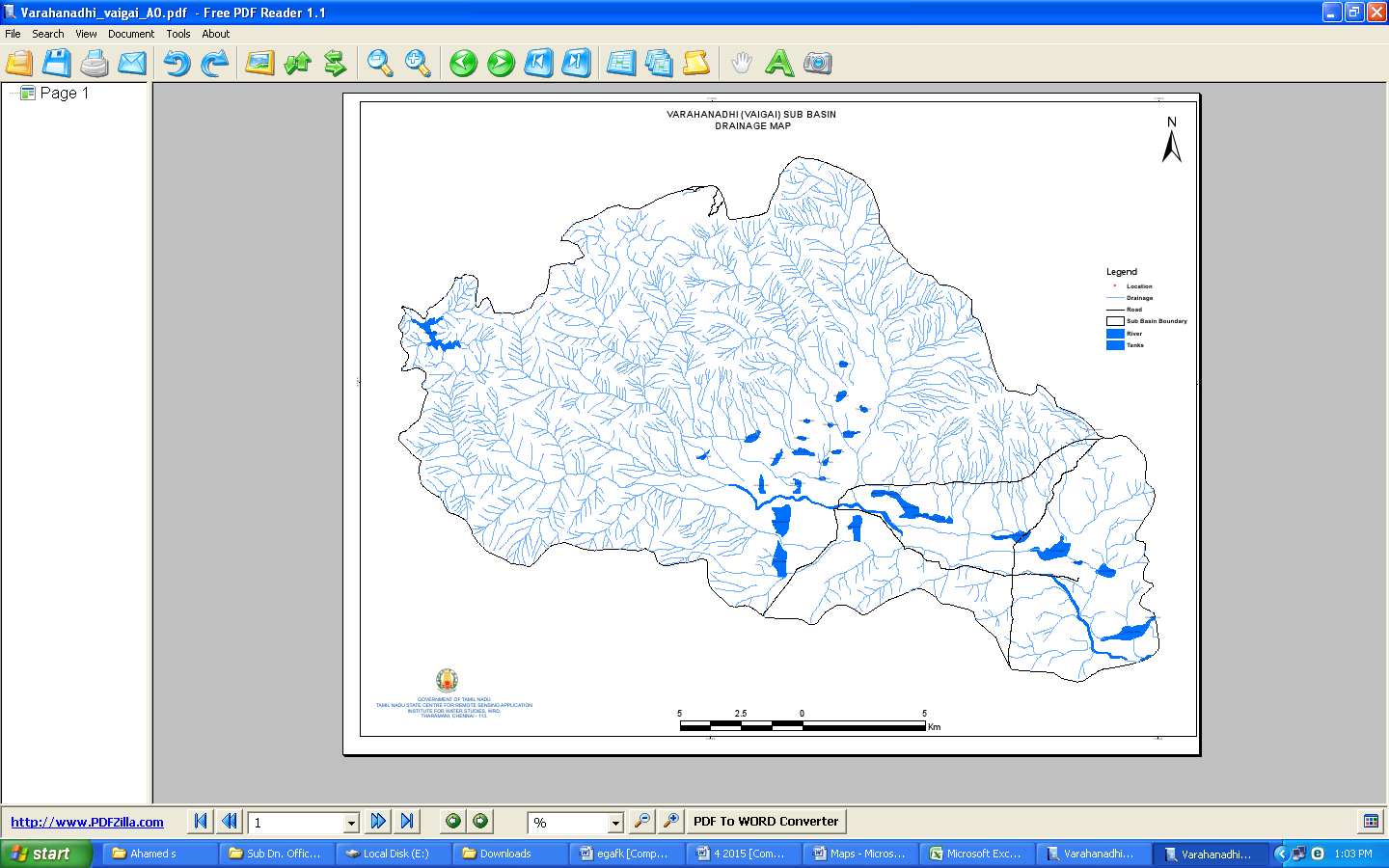Email the current document

point(131,63)
